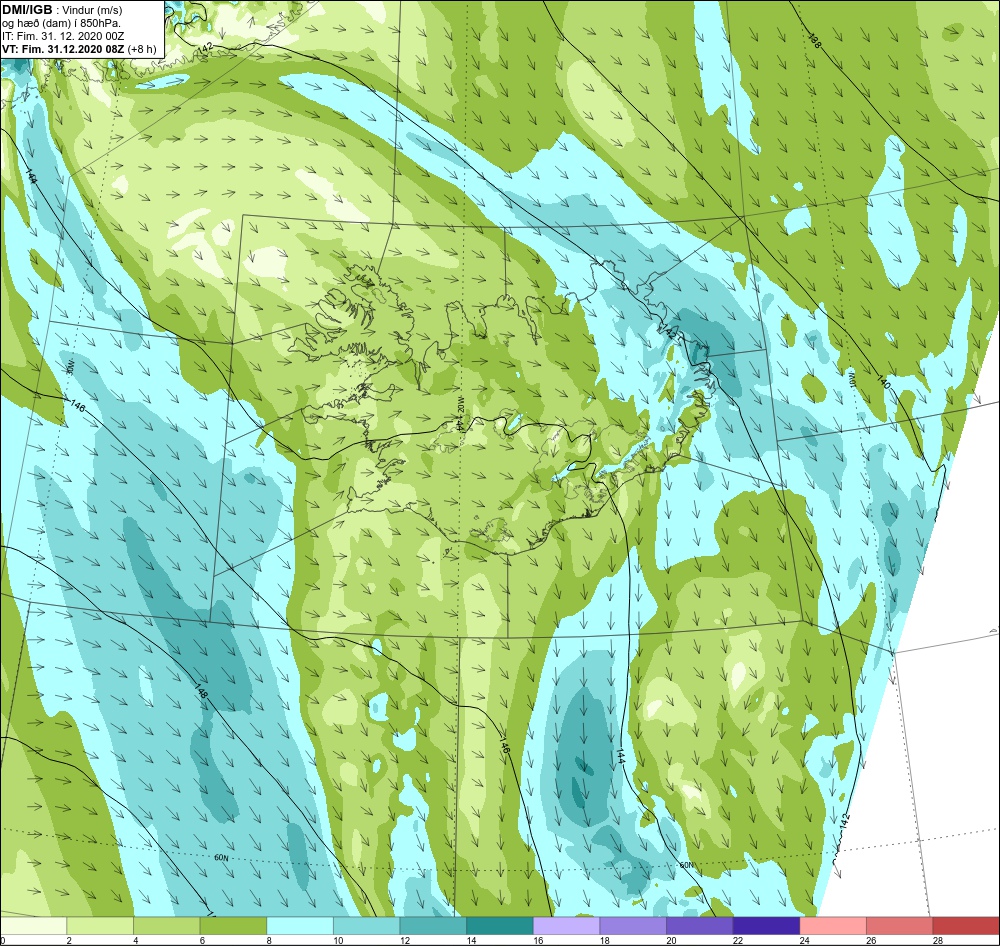Click the 148 contour label

point(202,690)
